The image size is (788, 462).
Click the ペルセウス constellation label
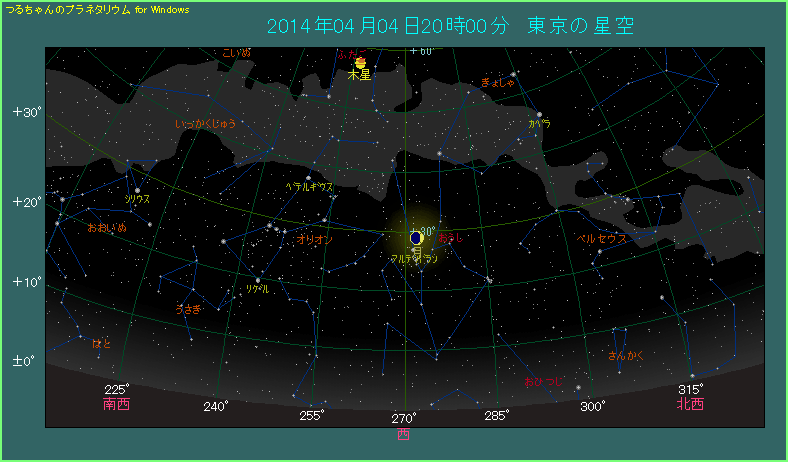click(601, 239)
